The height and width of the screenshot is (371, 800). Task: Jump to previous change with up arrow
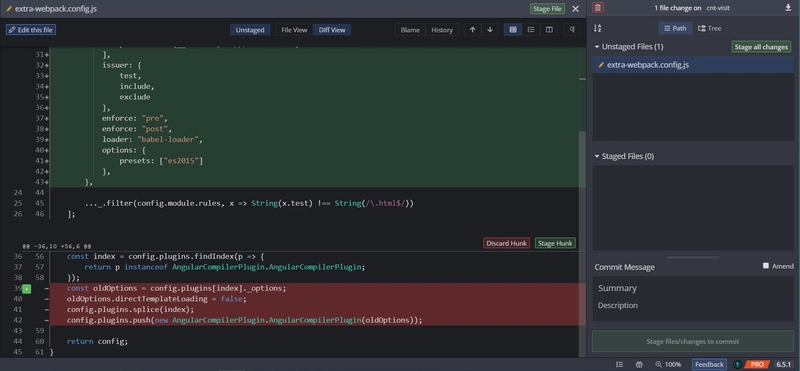coord(472,30)
